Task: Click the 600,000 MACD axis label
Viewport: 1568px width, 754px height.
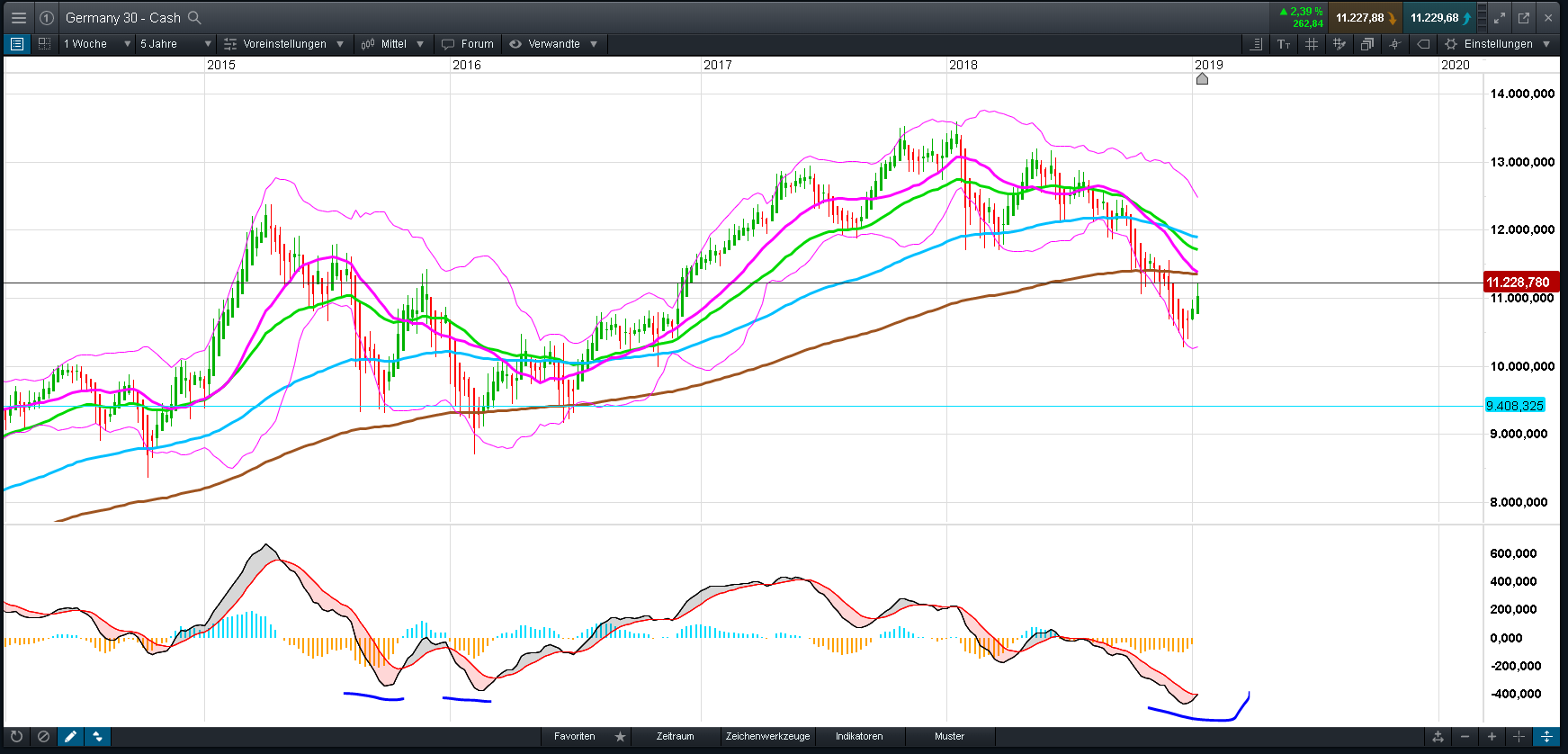Action: (x=1513, y=553)
